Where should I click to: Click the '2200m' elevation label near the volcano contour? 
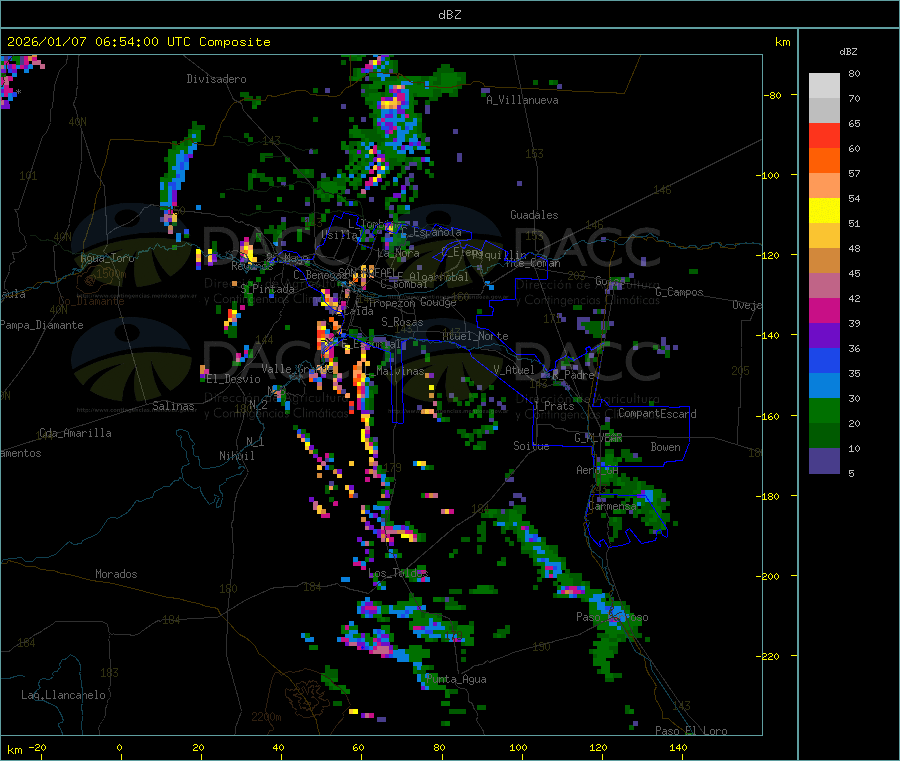[266, 717]
